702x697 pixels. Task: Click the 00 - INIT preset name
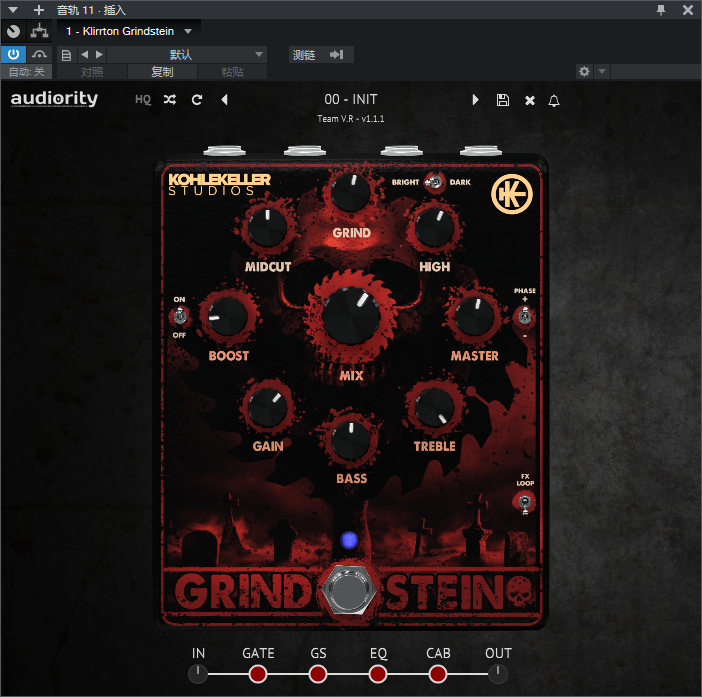click(351, 99)
